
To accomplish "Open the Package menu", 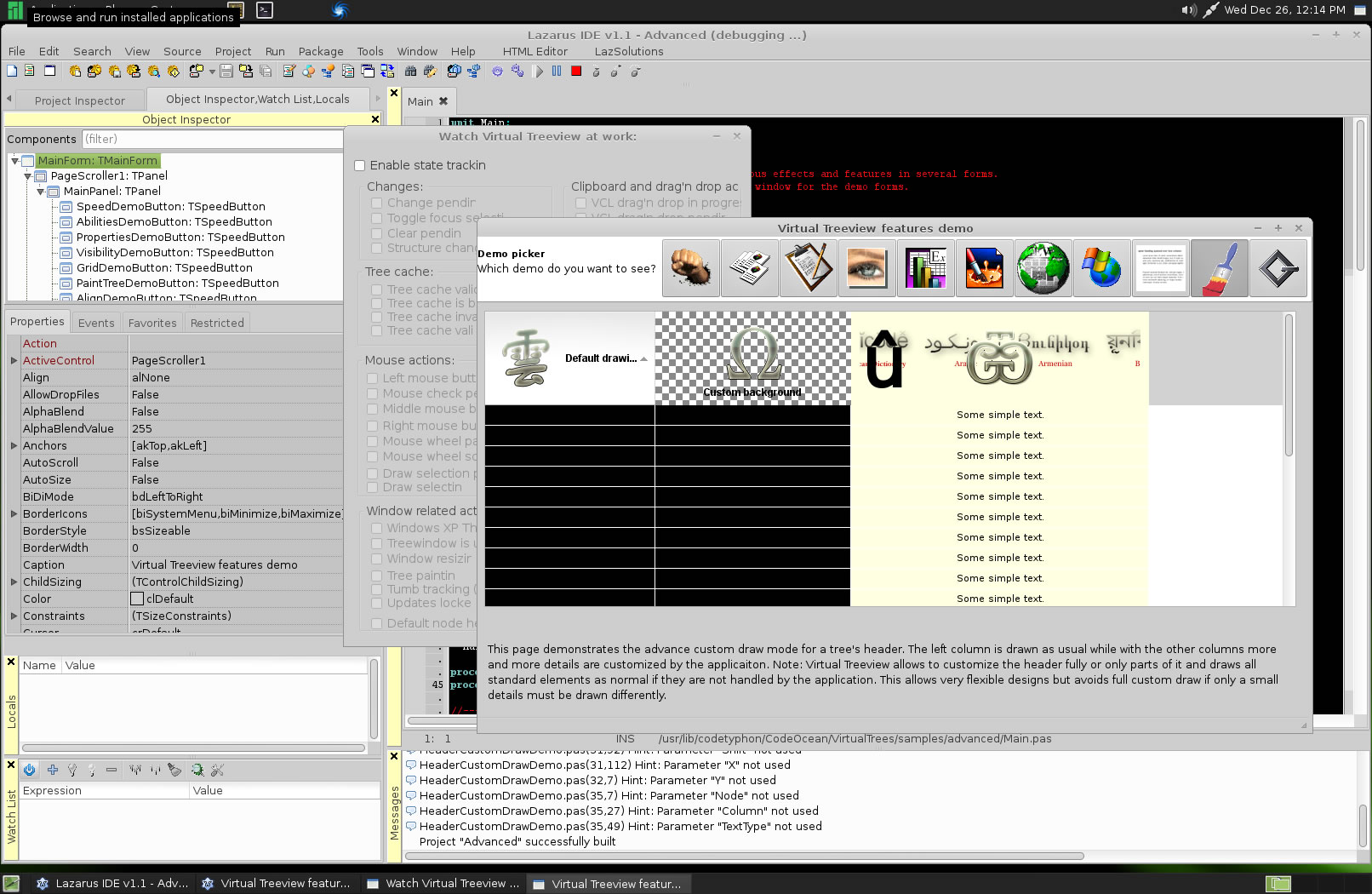I will point(321,51).
